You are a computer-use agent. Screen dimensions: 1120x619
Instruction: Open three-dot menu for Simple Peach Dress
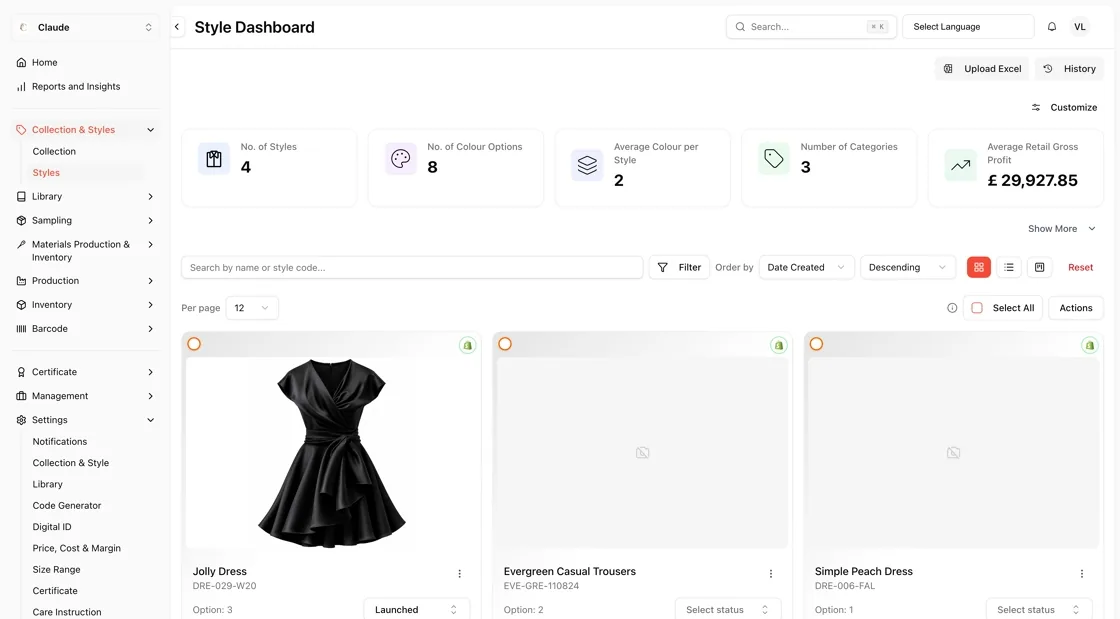[1081, 573]
